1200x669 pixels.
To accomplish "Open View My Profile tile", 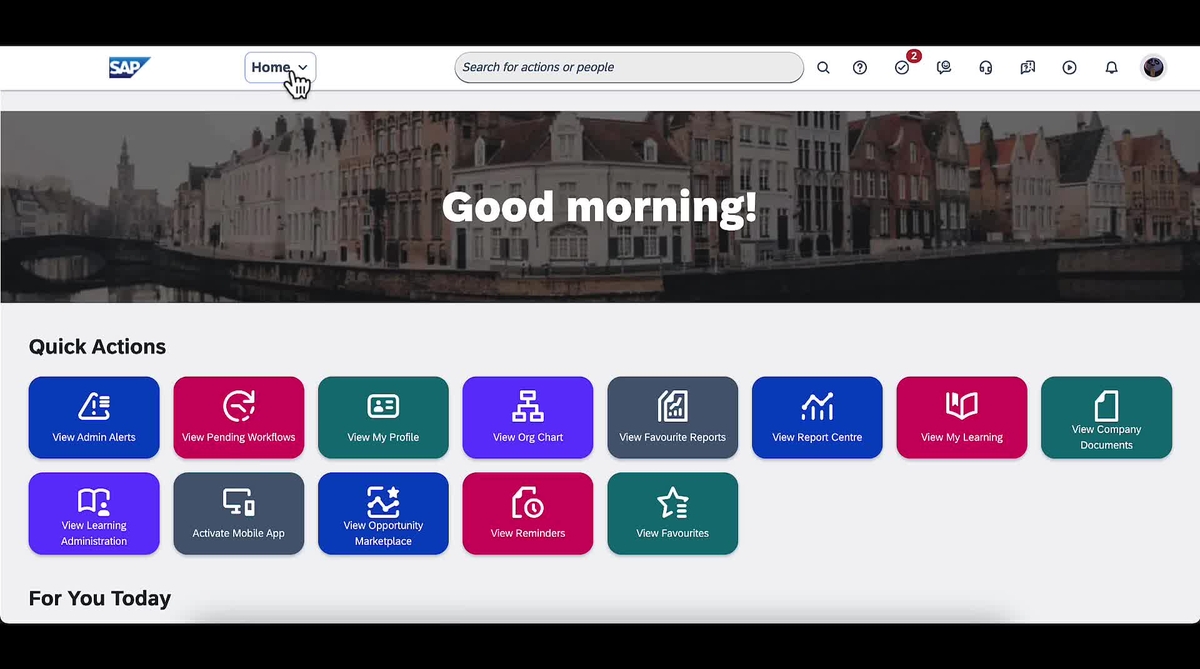I will [x=383, y=418].
